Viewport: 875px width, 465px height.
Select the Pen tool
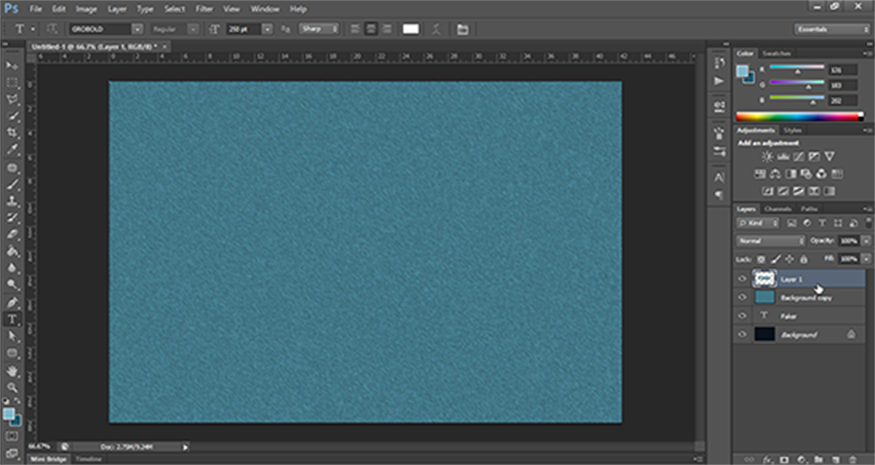(13, 303)
